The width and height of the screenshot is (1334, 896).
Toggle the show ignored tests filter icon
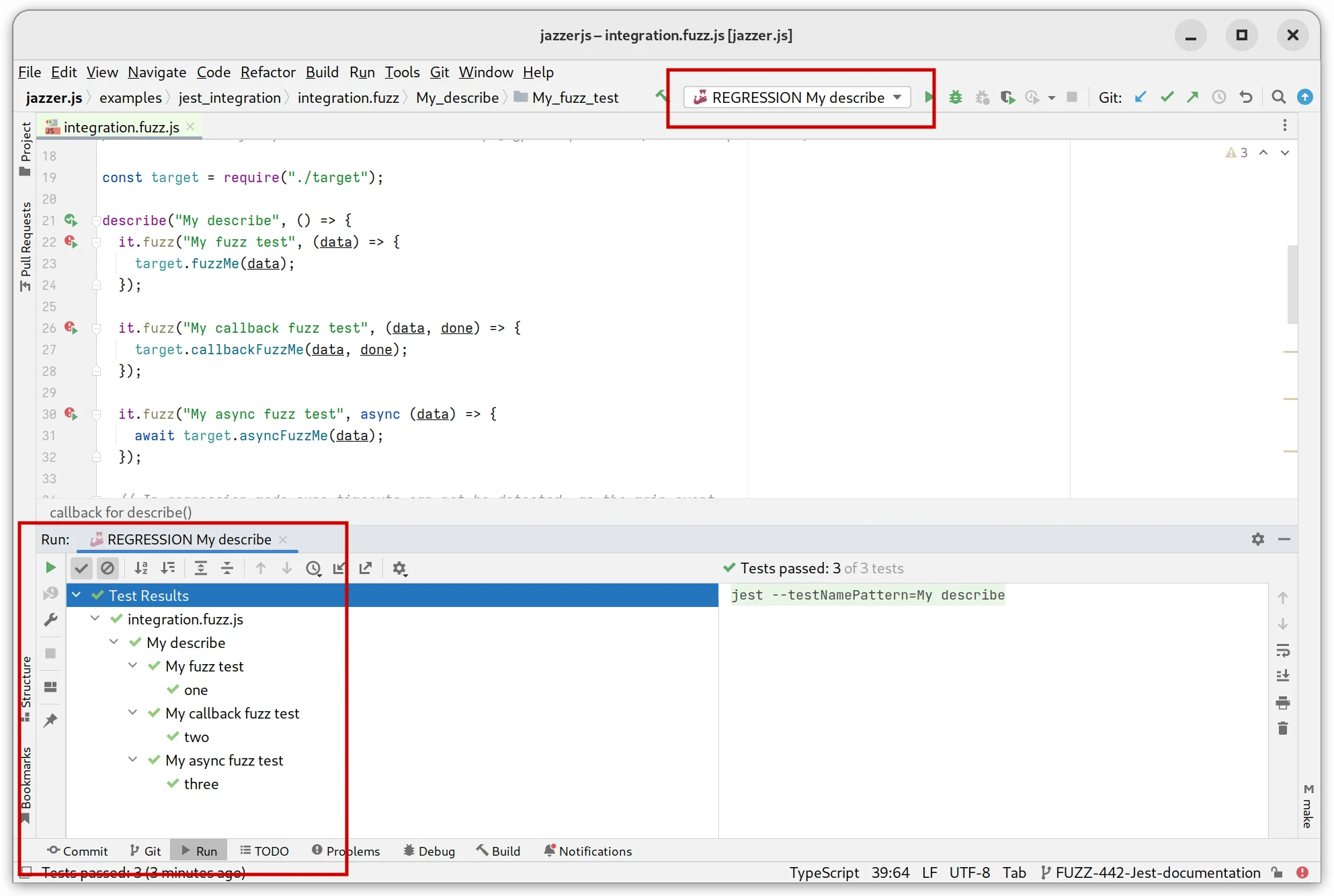coord(107,568)
